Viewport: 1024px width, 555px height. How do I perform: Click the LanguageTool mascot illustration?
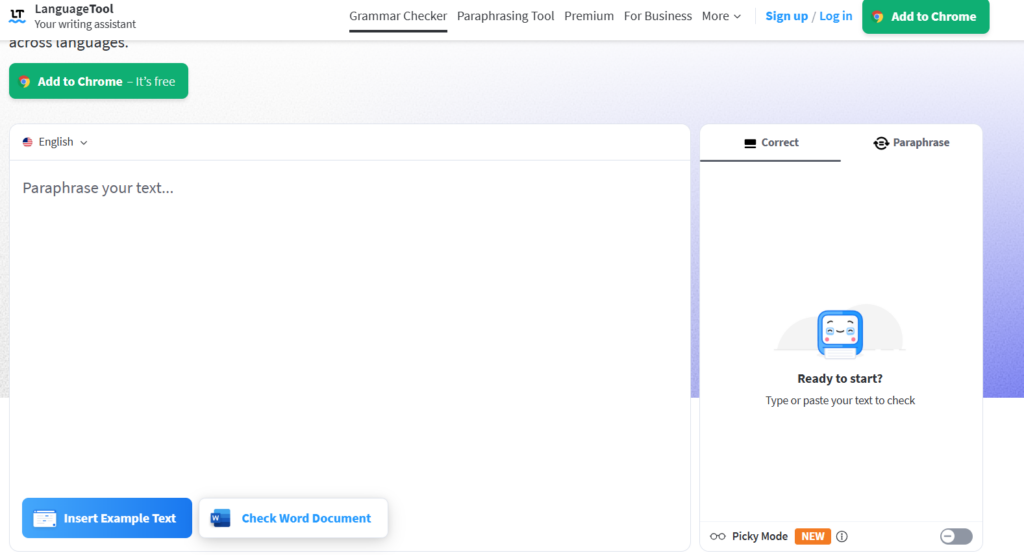click(840, 334)
